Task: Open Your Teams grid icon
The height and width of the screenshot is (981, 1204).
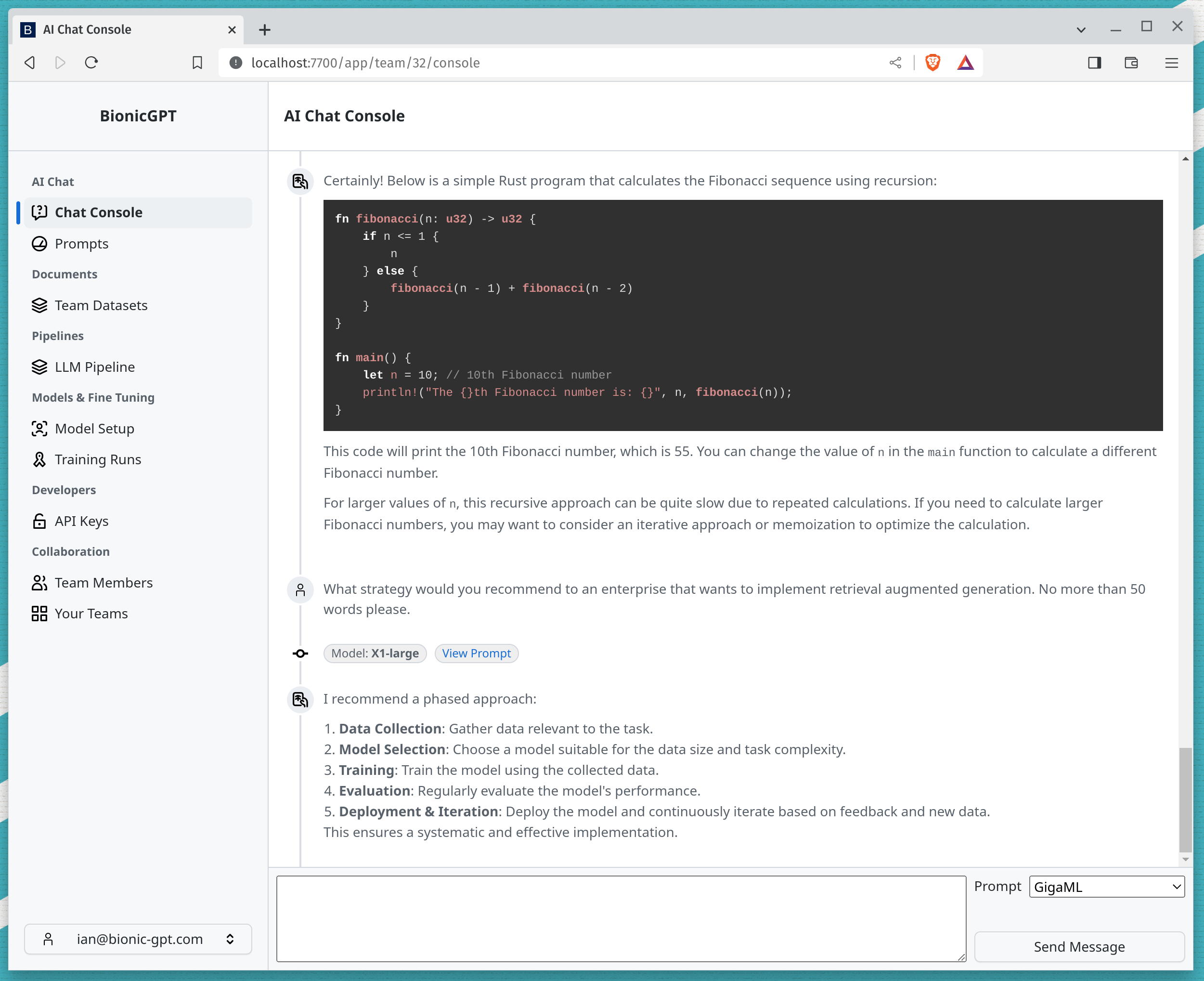Action: point(39,613)
